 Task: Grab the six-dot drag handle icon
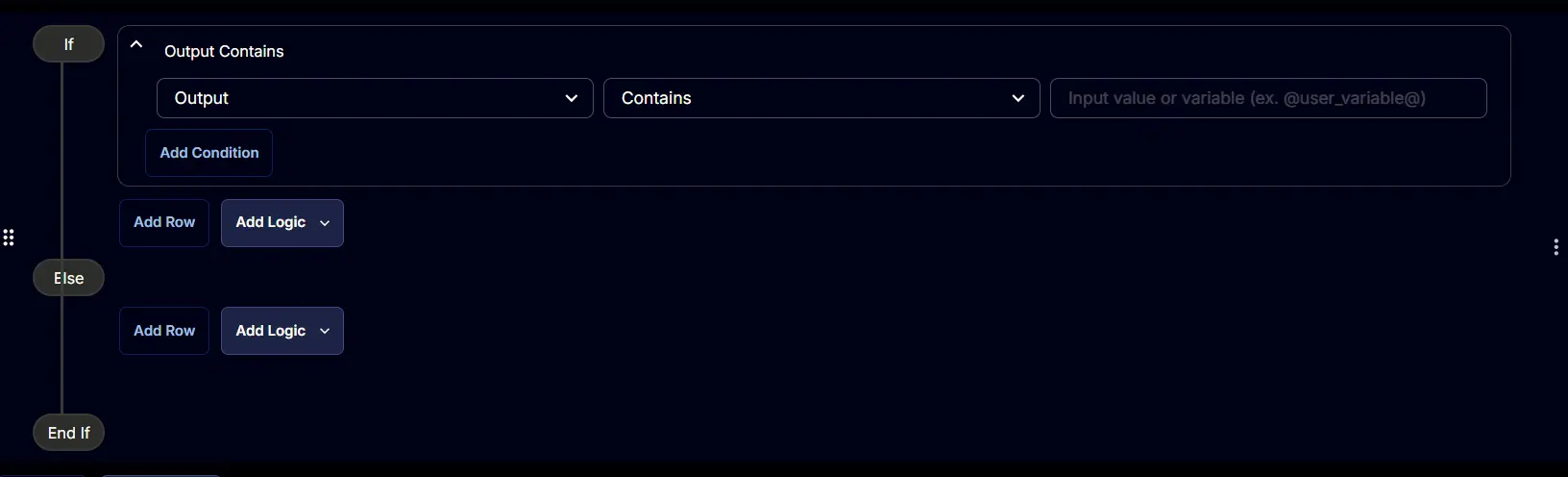tap(9, 238)
